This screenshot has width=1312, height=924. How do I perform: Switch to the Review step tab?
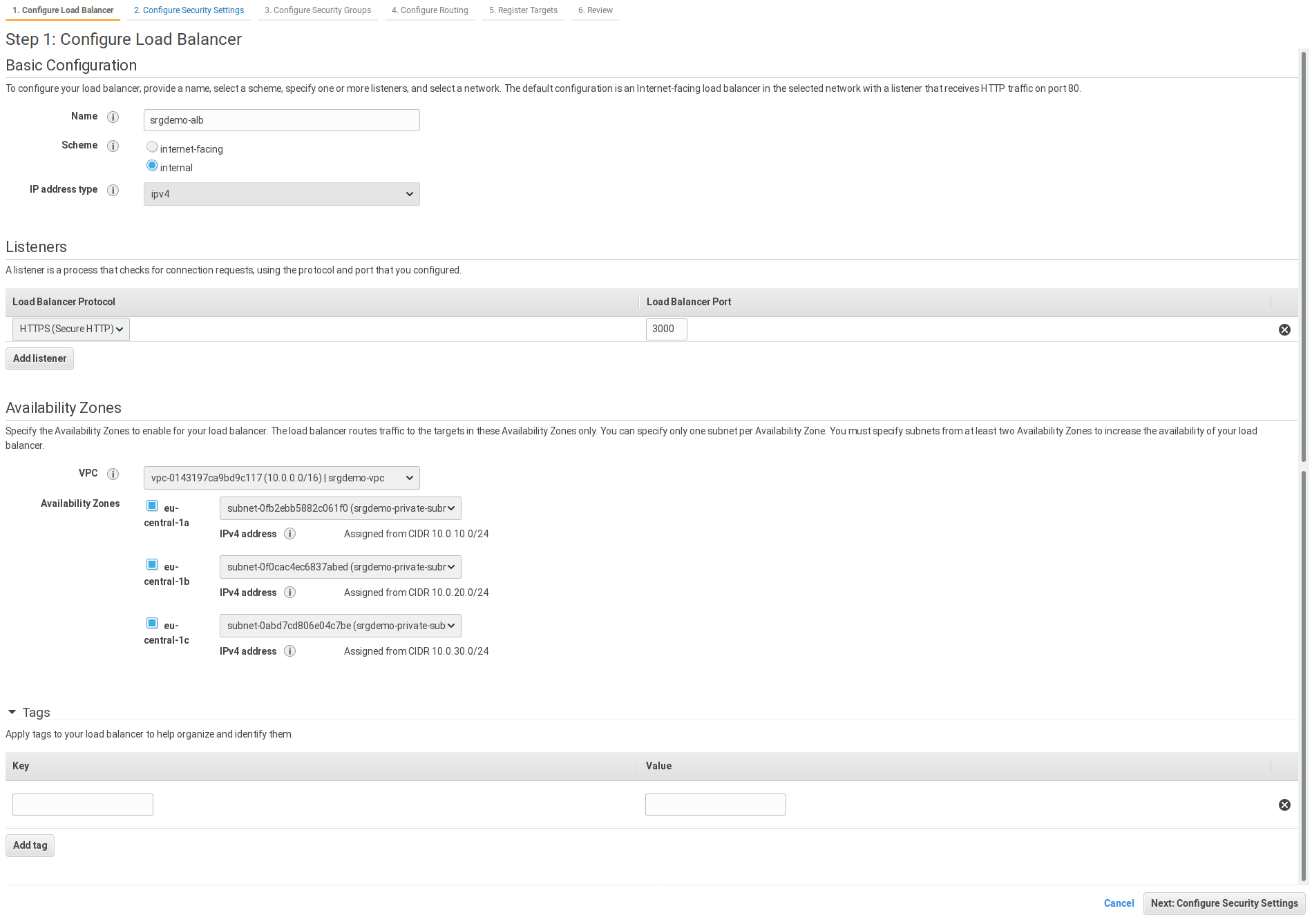point(595,10)
